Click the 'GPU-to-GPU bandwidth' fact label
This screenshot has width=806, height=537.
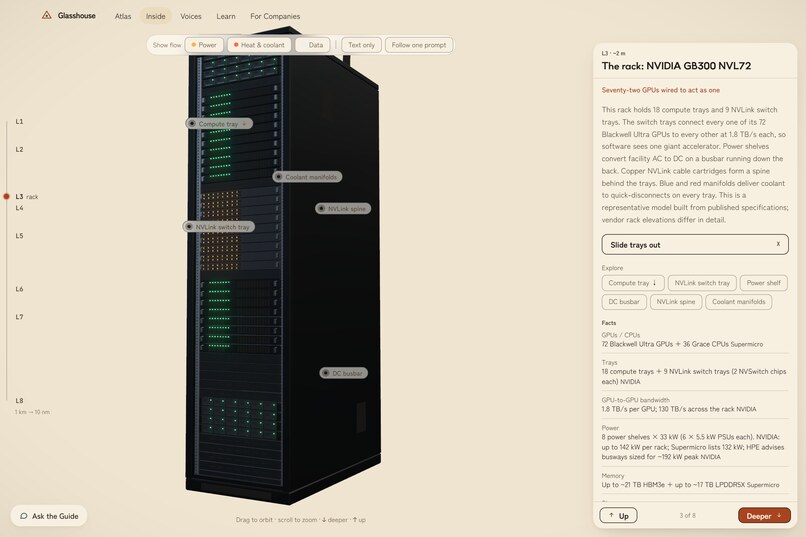coord(635,400)
